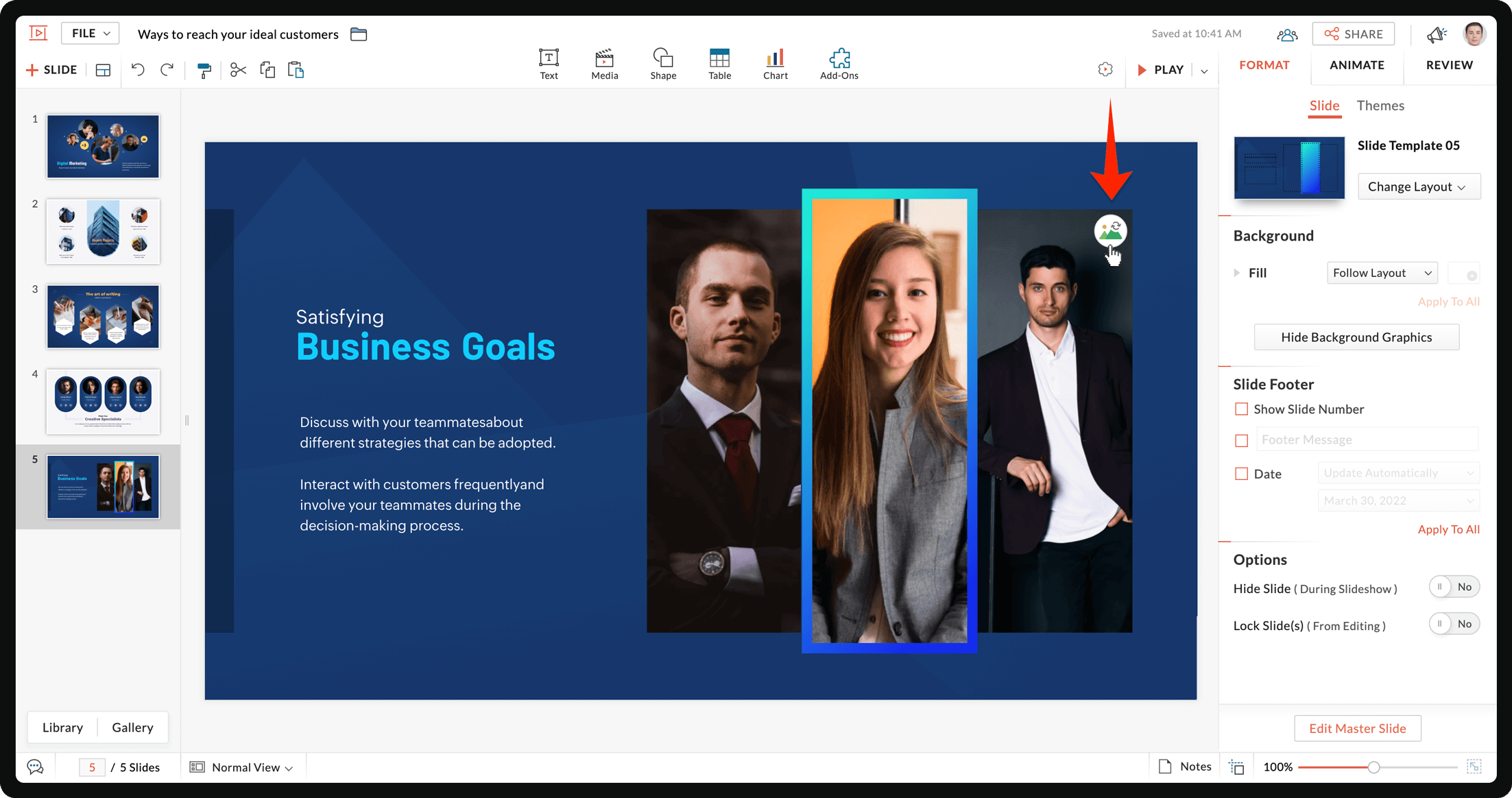The height and width of the screenshot is (798, 1512).
Task: Click the Undo arrow icon
Action: pyautogui.click(x=138, y=70)
